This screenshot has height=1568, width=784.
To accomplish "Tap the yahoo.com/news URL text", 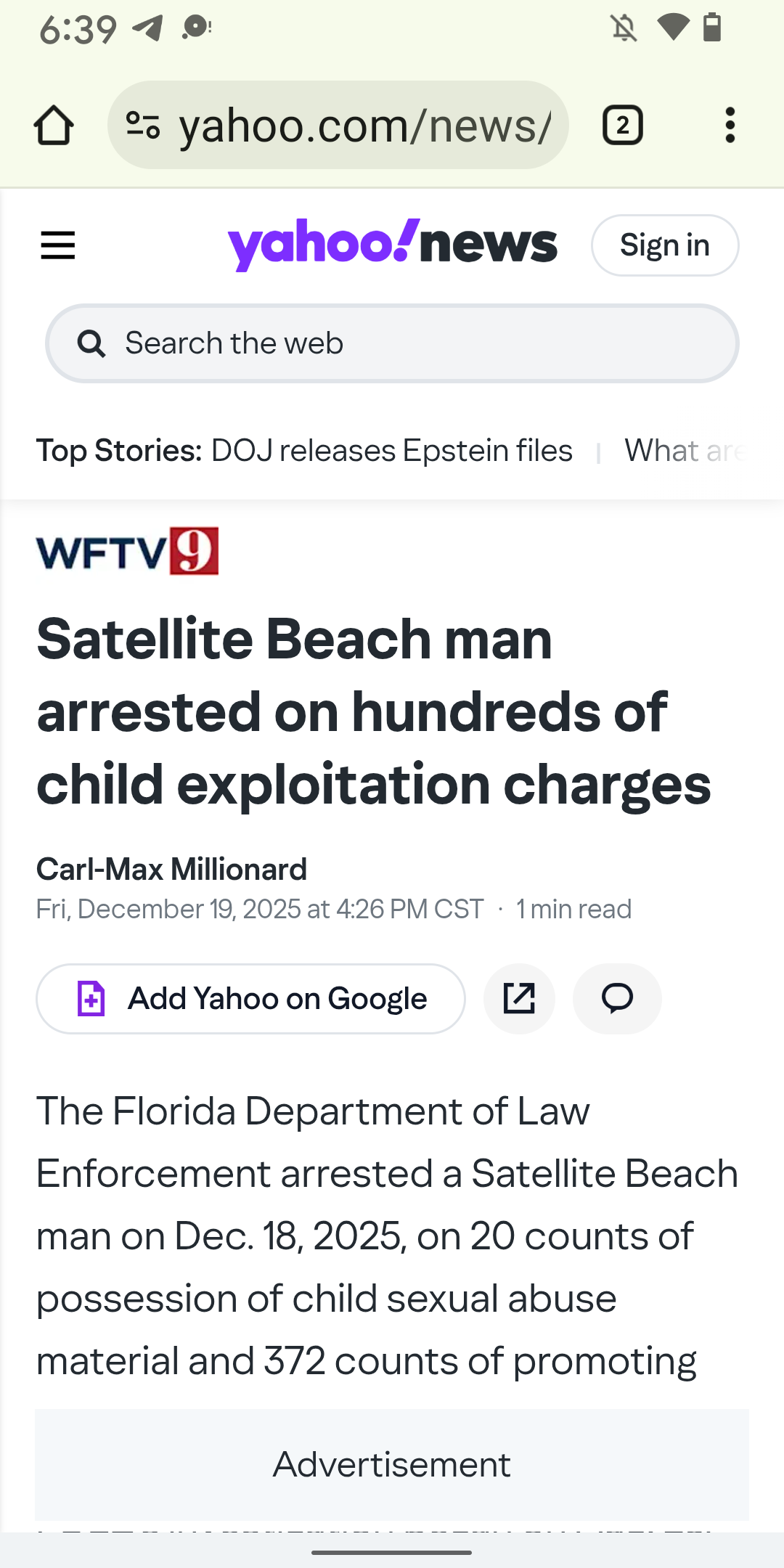I will [364, 126].
